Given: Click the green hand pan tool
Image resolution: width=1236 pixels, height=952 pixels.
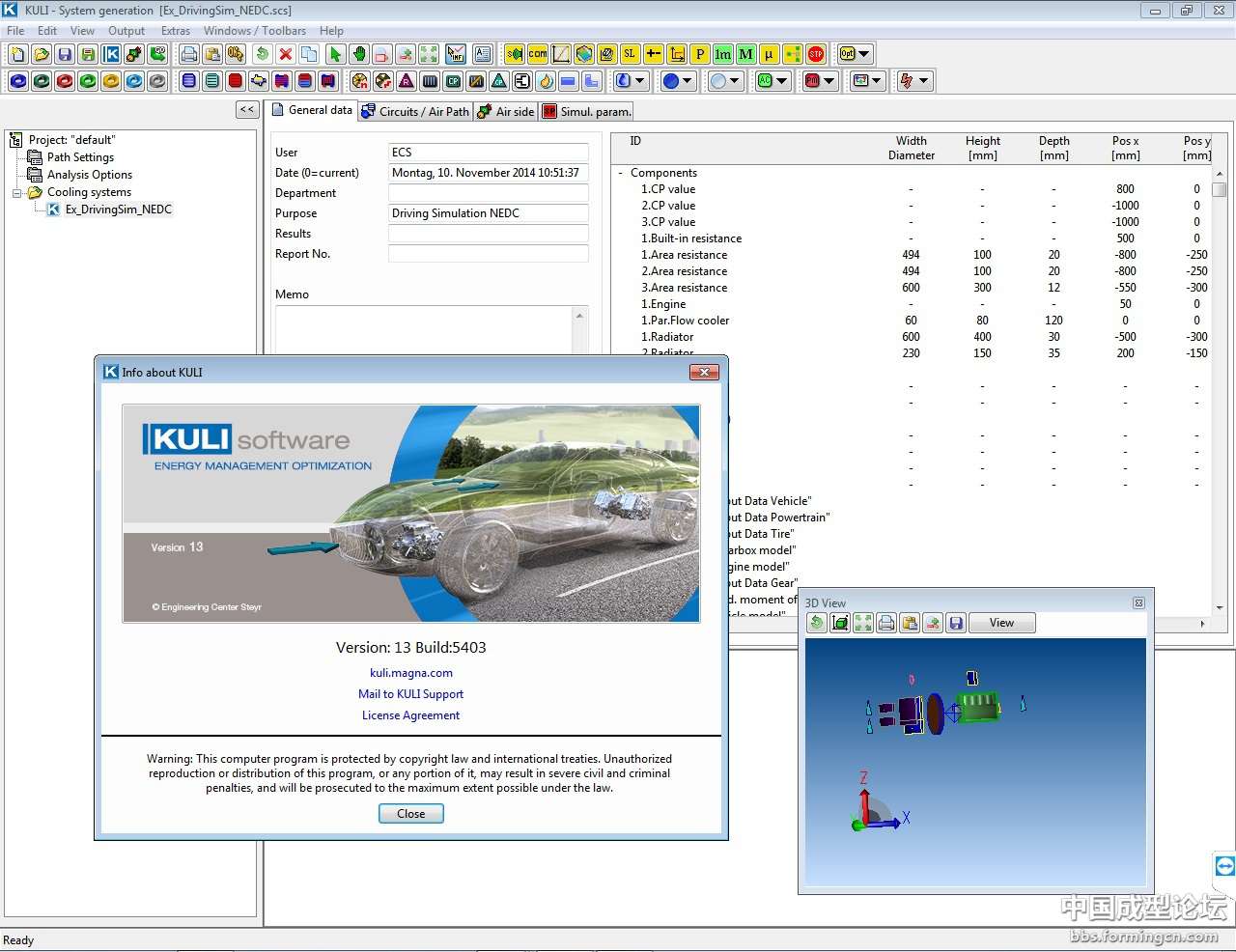Looking at the screenshot, I should pyautogui.click(x=358, y=54).
